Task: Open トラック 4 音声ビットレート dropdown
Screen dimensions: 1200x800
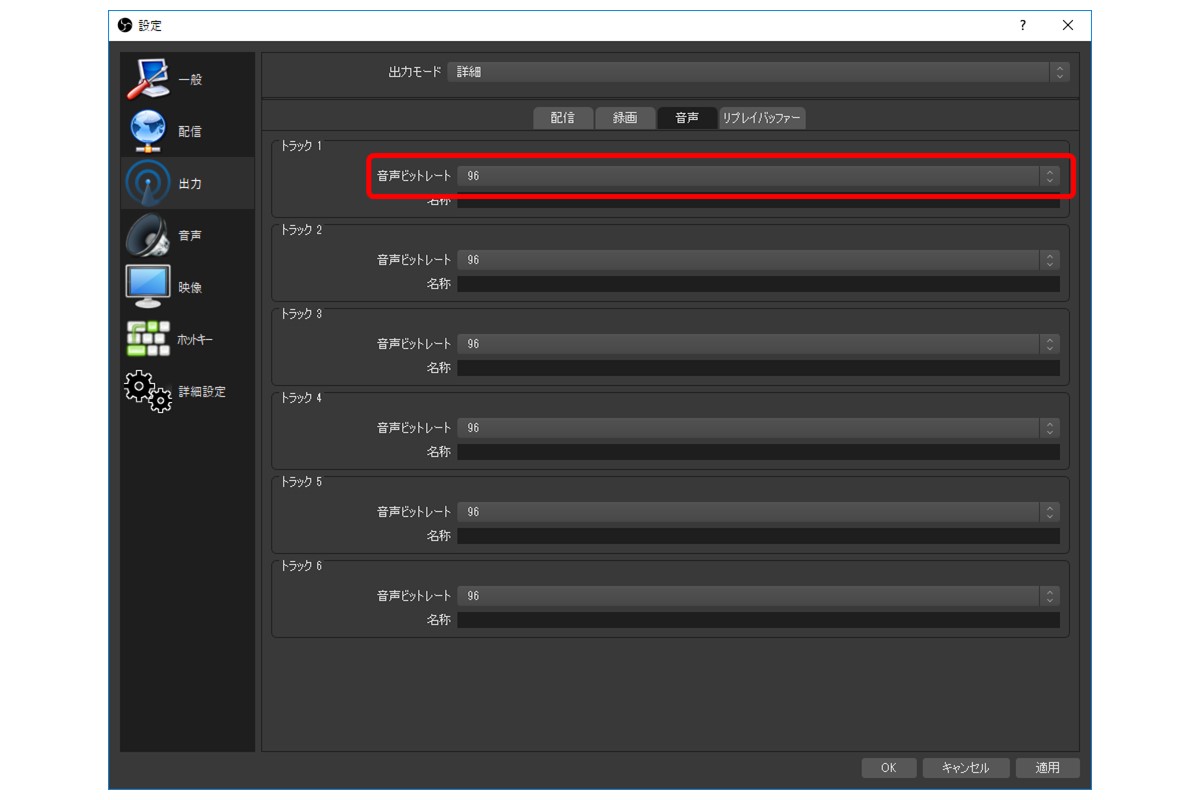Action: tap(758, 428)
